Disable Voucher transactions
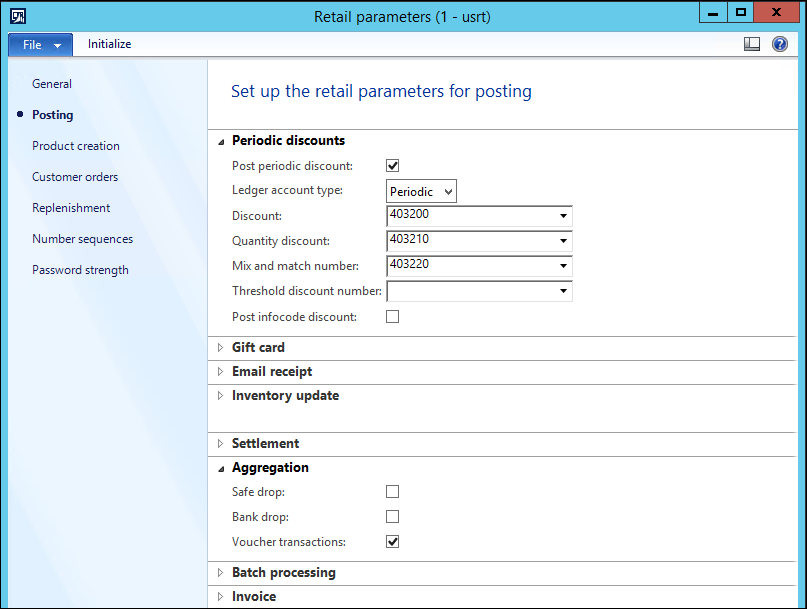 [392, 541]
